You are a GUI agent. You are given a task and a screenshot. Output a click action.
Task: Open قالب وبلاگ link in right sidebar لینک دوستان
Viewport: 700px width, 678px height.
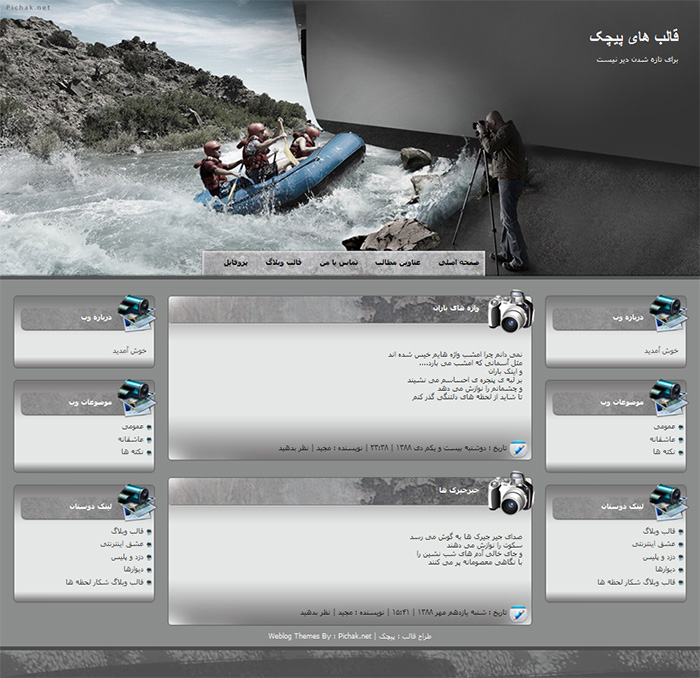click(659, 532)
